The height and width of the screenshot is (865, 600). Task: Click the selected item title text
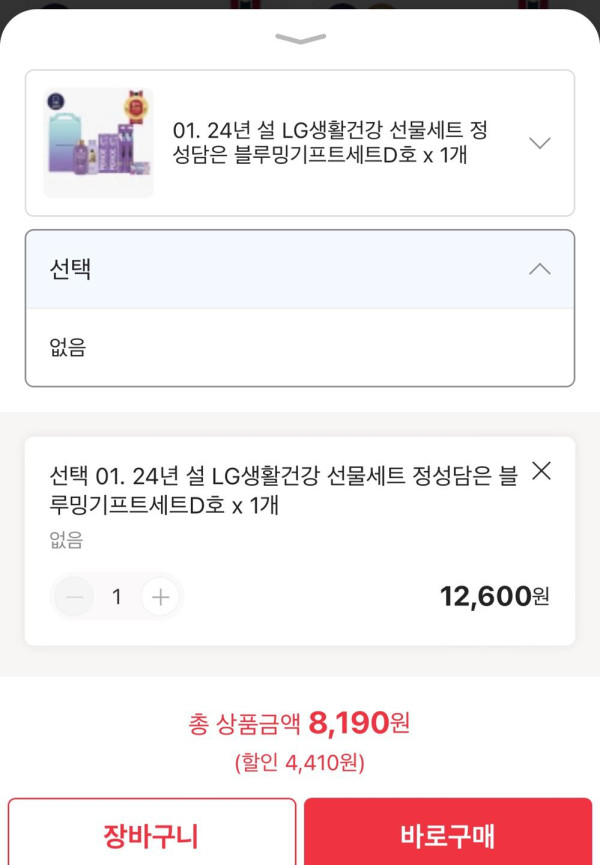pyautogui.click(x=284, y=490)
